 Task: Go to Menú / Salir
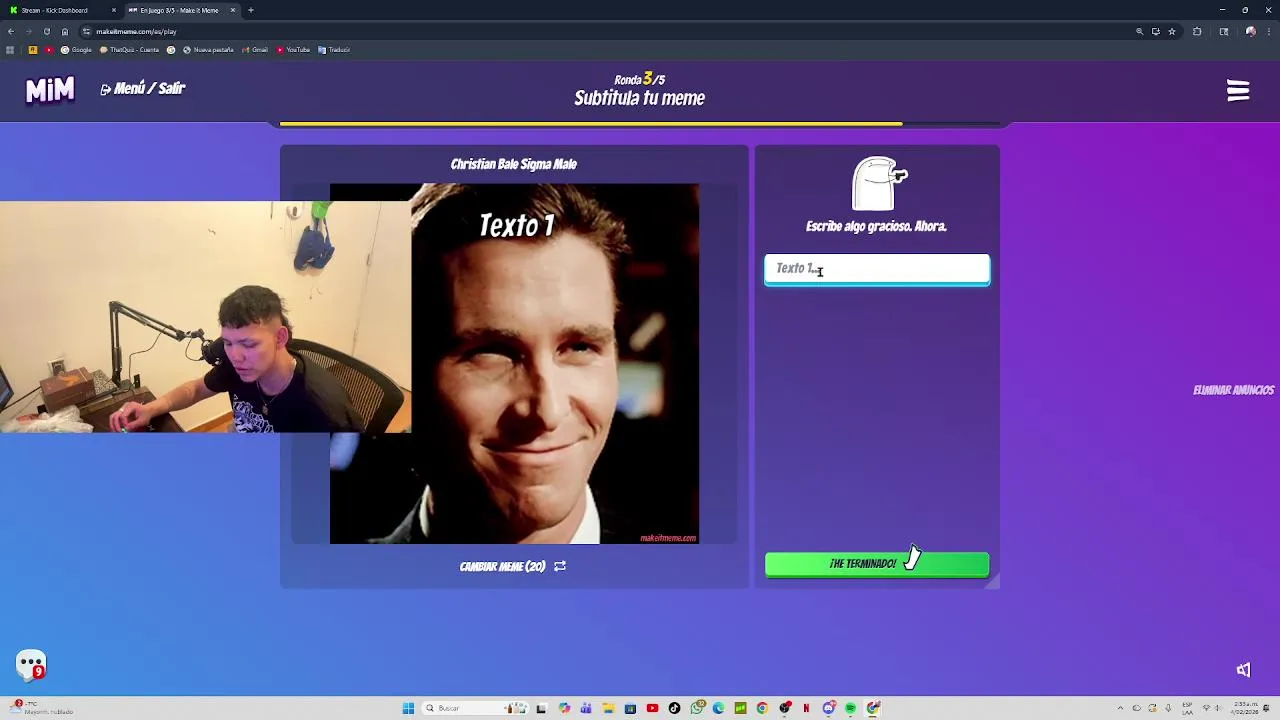(142, 89)
